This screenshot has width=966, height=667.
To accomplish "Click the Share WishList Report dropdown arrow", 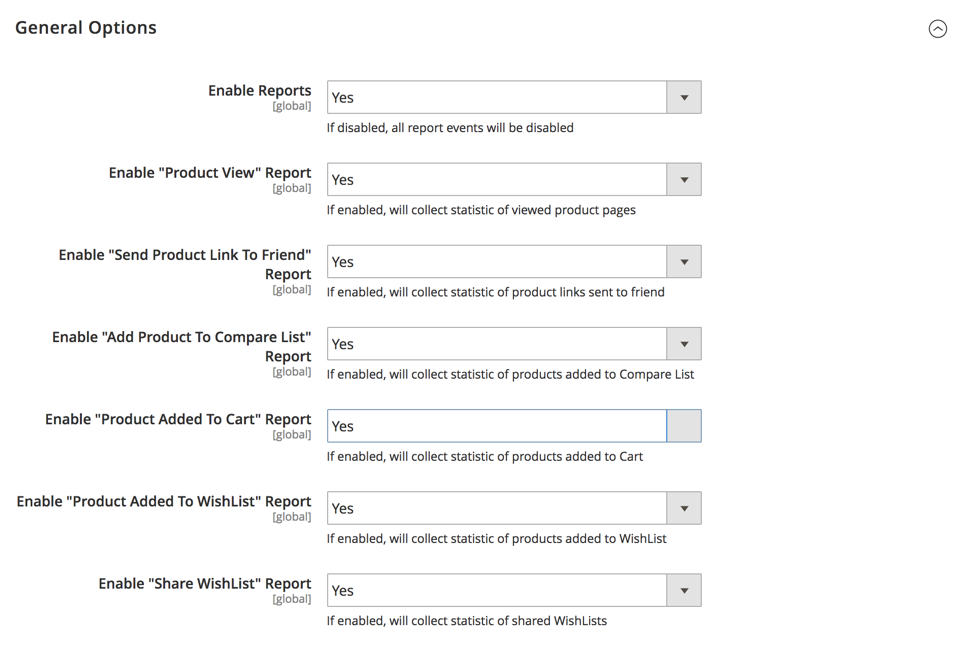I will click(684, 590).
